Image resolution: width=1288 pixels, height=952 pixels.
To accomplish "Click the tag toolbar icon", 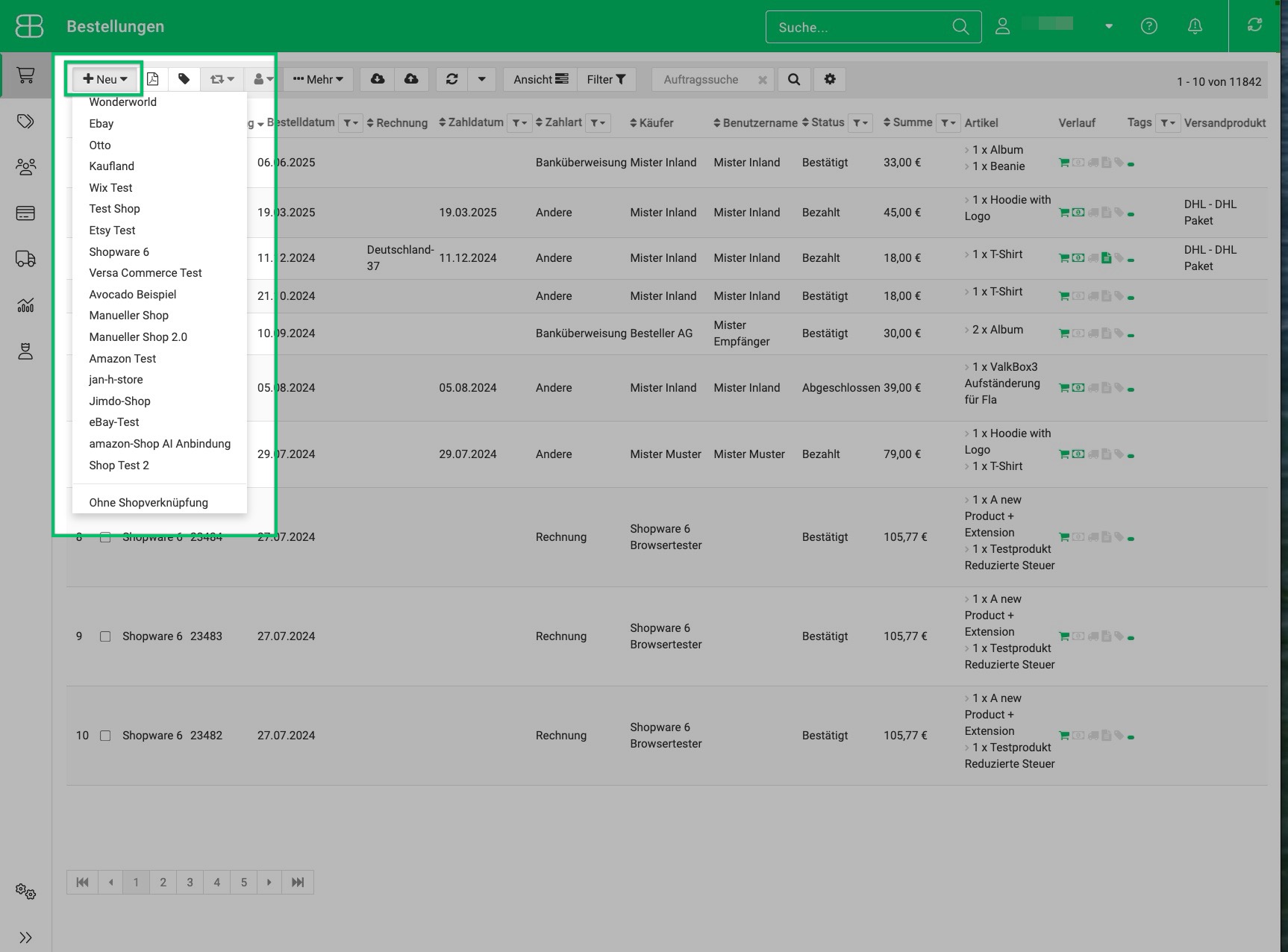I will click(x=184, y=79).
